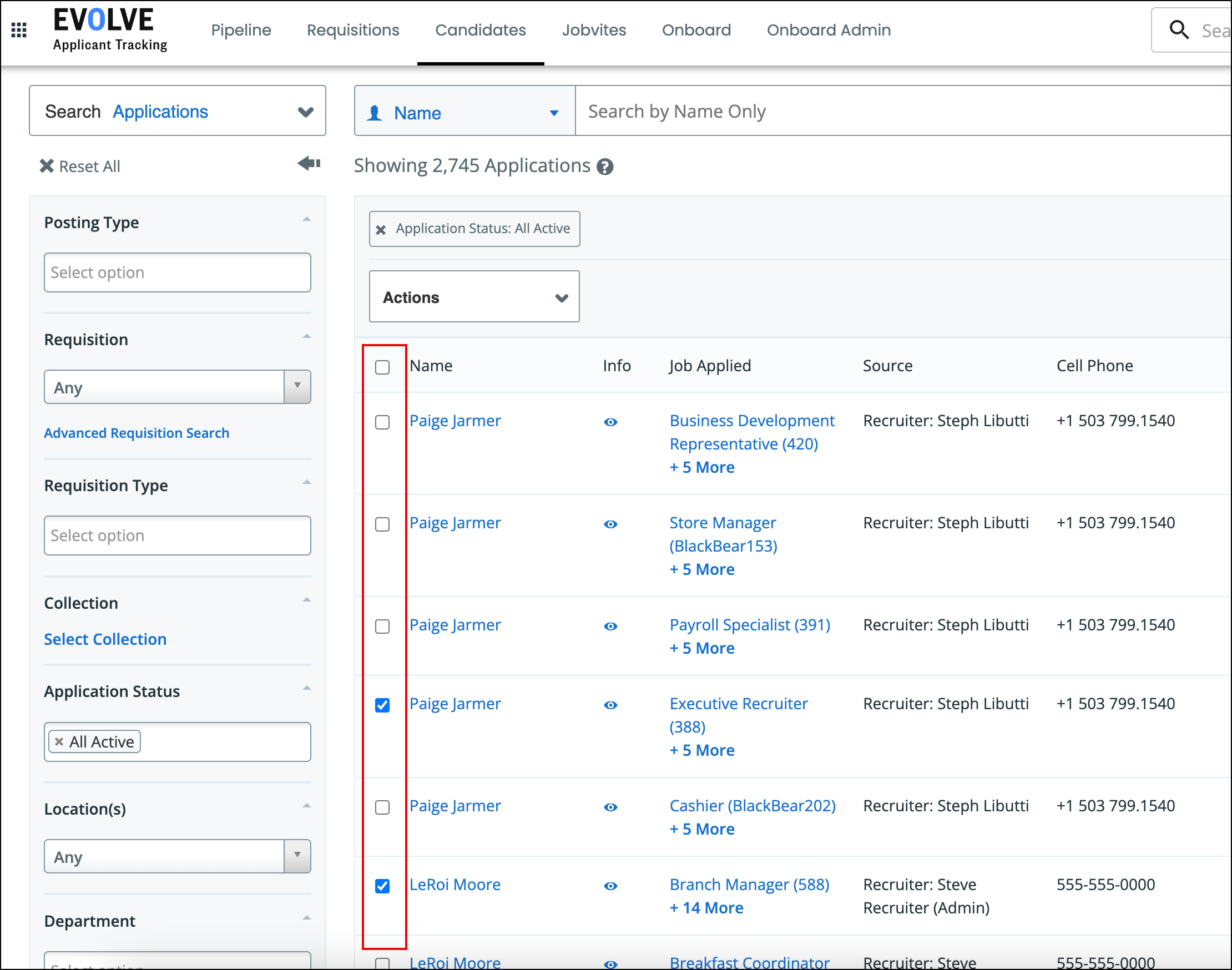Open the Actions dropdown
Viewport: 1232px width, 970px height.
[x=474, y=296]
